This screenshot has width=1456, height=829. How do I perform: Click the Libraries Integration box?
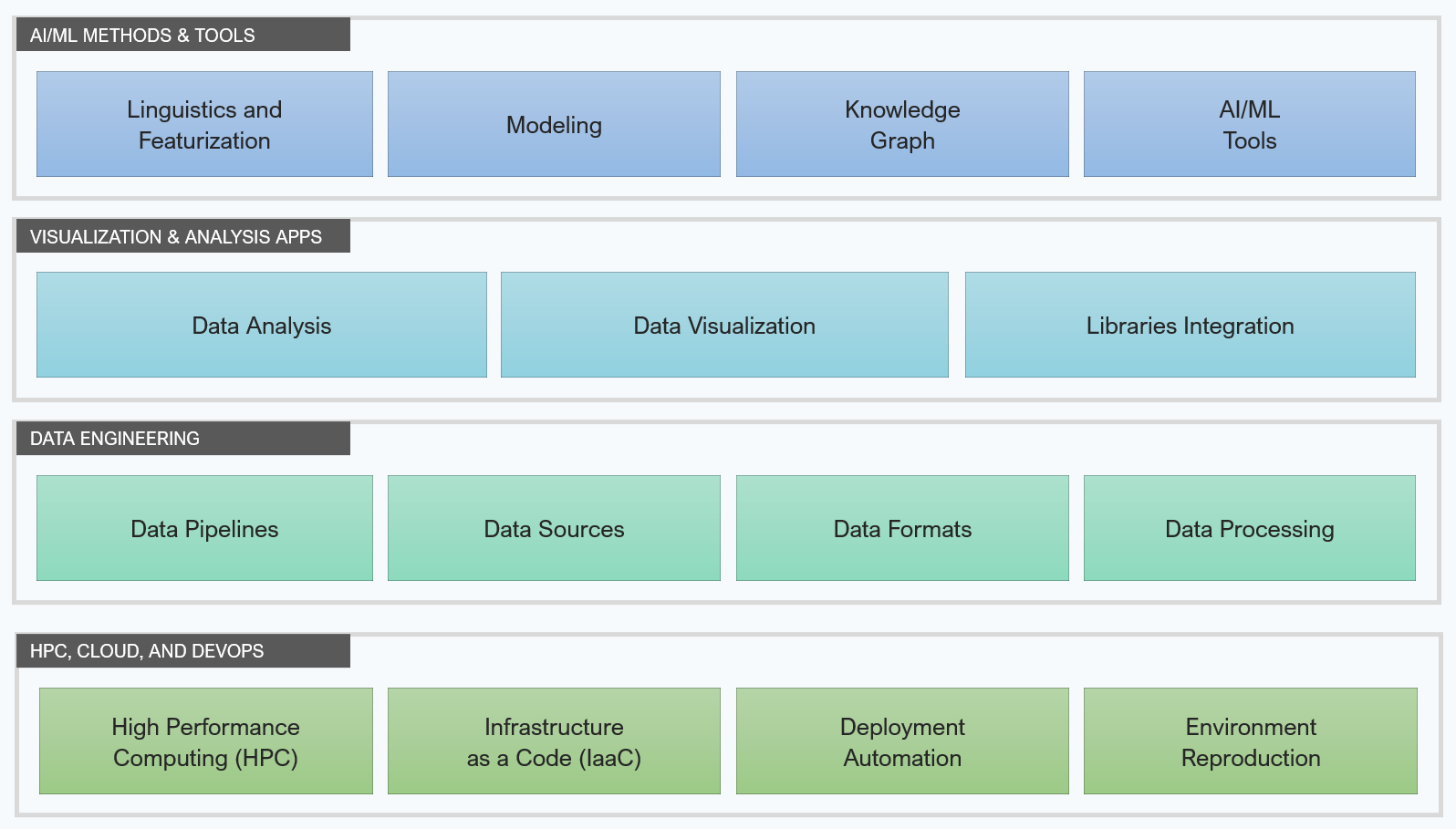click(x=1191, y=325)
